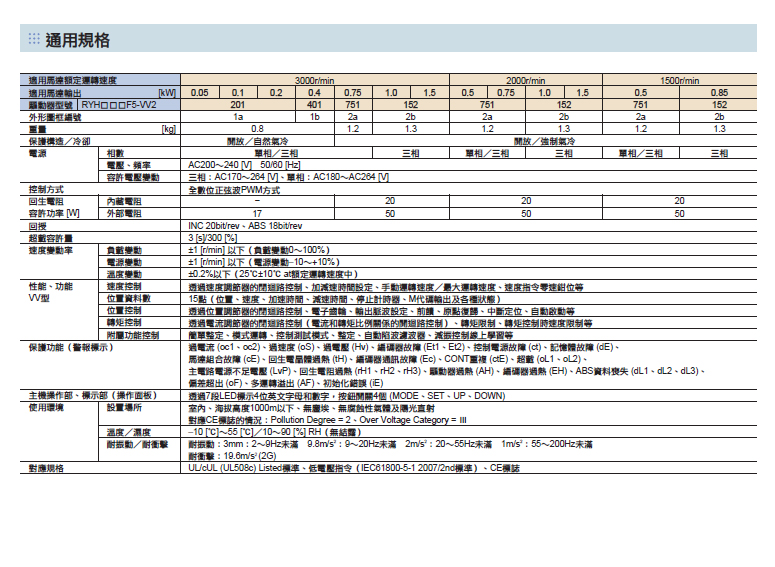Select the 1500r/min column header
Image resolution: width=775 pixels, height=567 pixels.
pyautogui.click(x=680, y=79)
